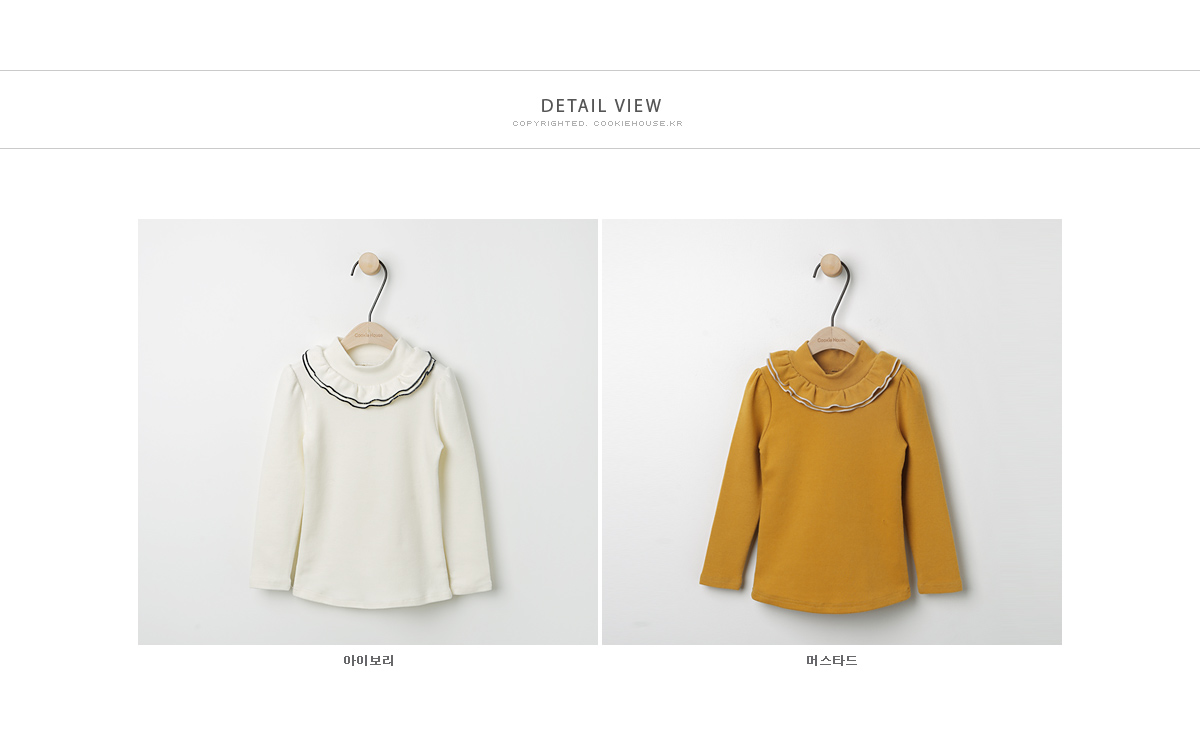
Task: Click the metal hanger hook above ivory top
Action: (370, 290)
